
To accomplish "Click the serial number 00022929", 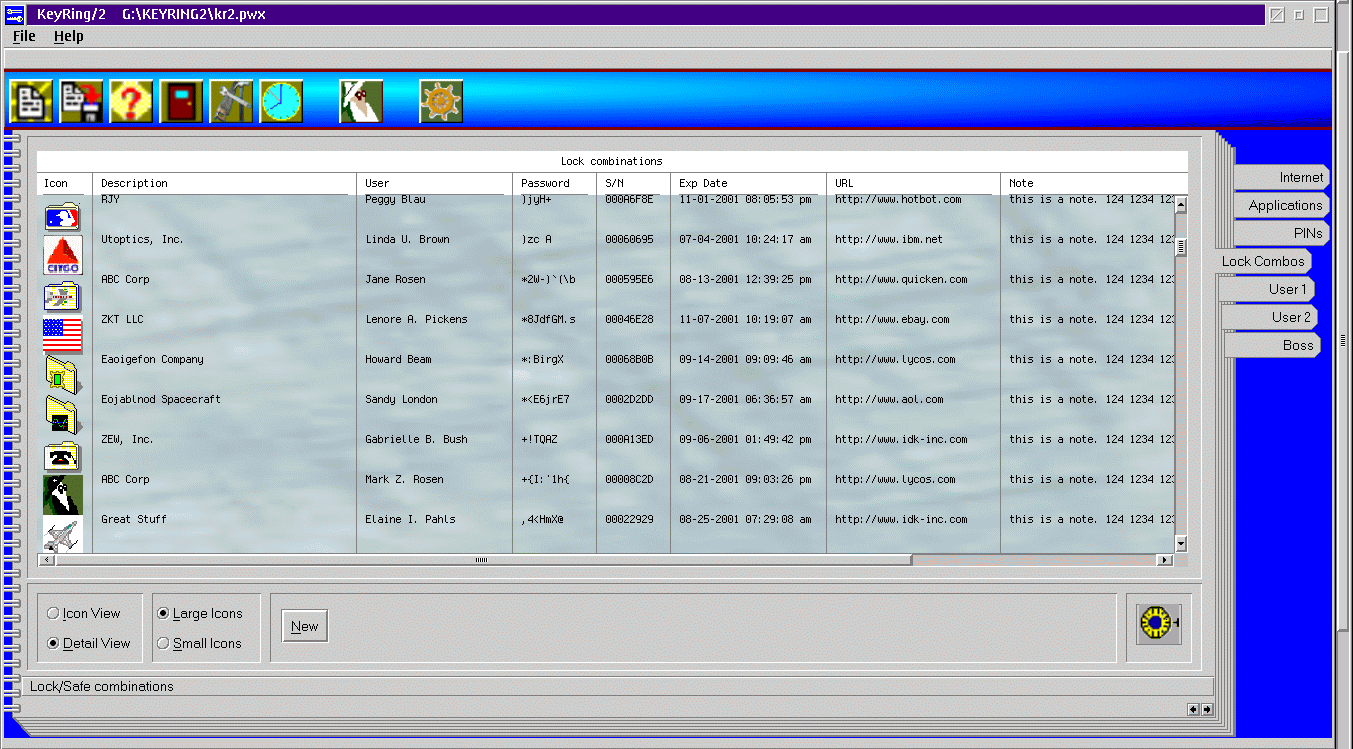I will pos(629,520).
